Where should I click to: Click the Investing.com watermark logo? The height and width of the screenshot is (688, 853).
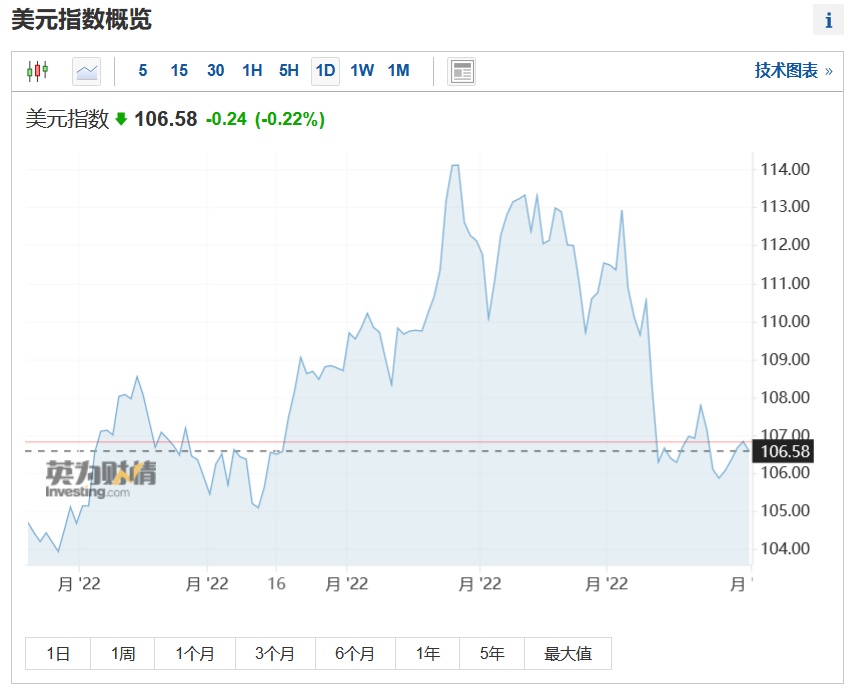point(100,478)
